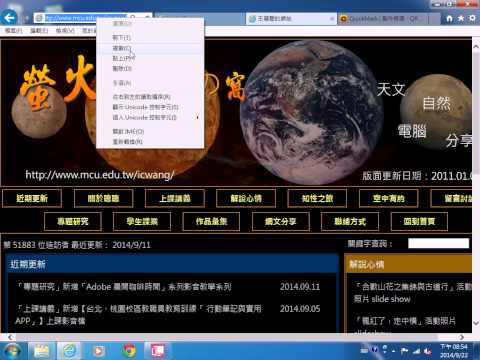Choose 刪除(D) Delete in the context menu
Image resolution: width=480 pixels, height=360 pixels.
(x=150, y=68)
